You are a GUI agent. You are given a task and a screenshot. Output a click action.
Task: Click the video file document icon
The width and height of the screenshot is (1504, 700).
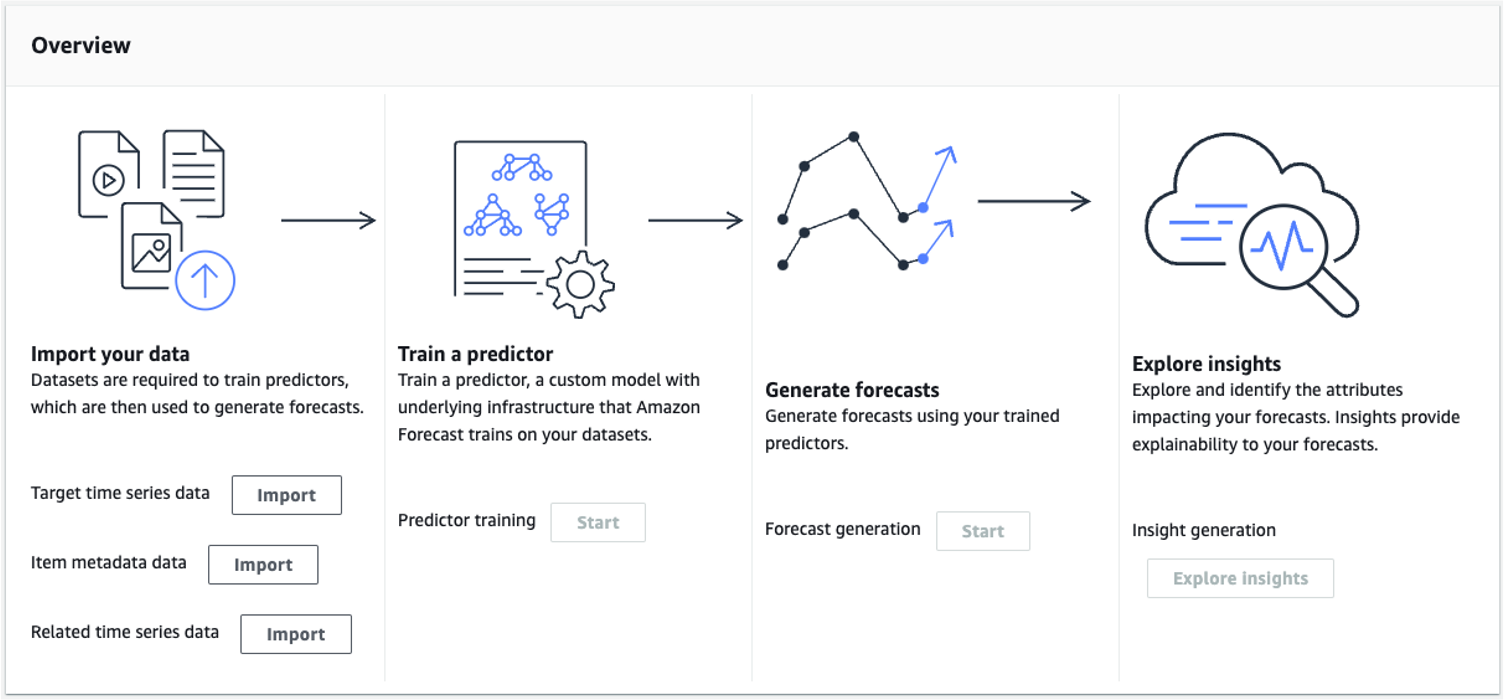(109, 174)
